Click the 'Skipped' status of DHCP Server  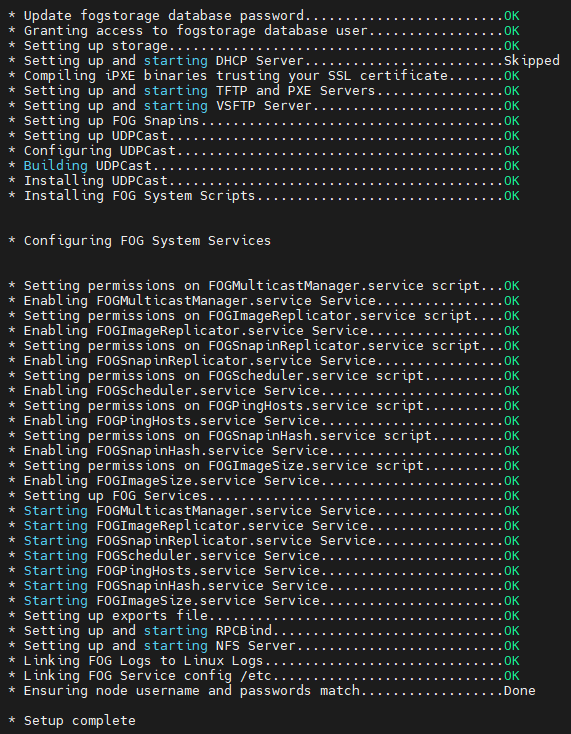pos(531,61)
